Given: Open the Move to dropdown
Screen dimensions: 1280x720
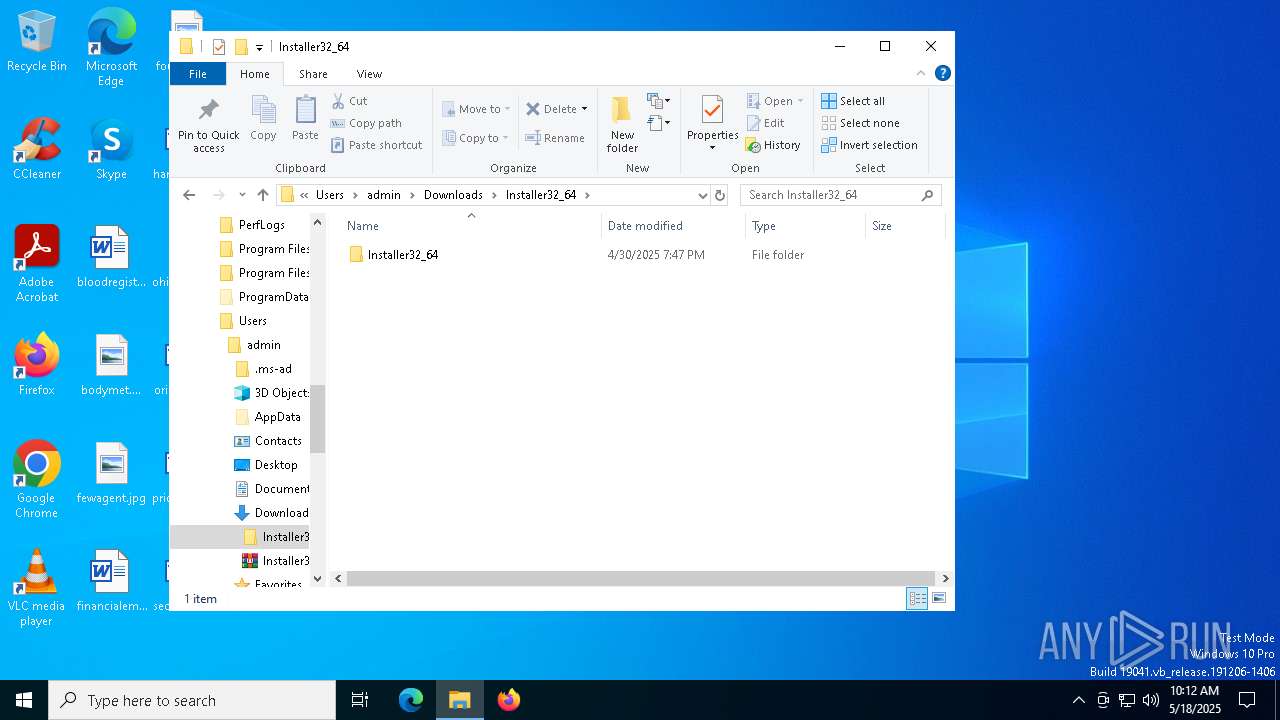Looking at the screenshot, I should tap(476, 109).
